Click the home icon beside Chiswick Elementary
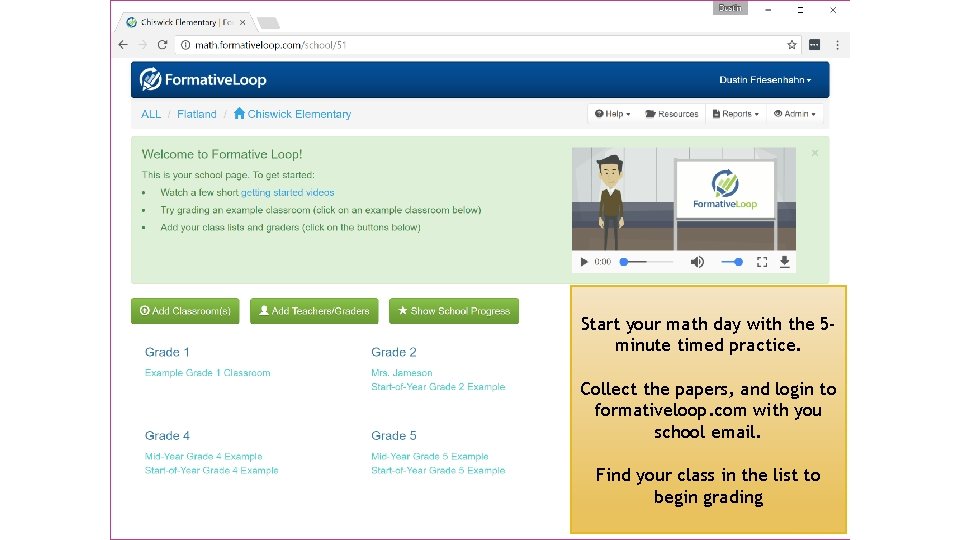The image size is (960, 540). [x=239, y=113]
